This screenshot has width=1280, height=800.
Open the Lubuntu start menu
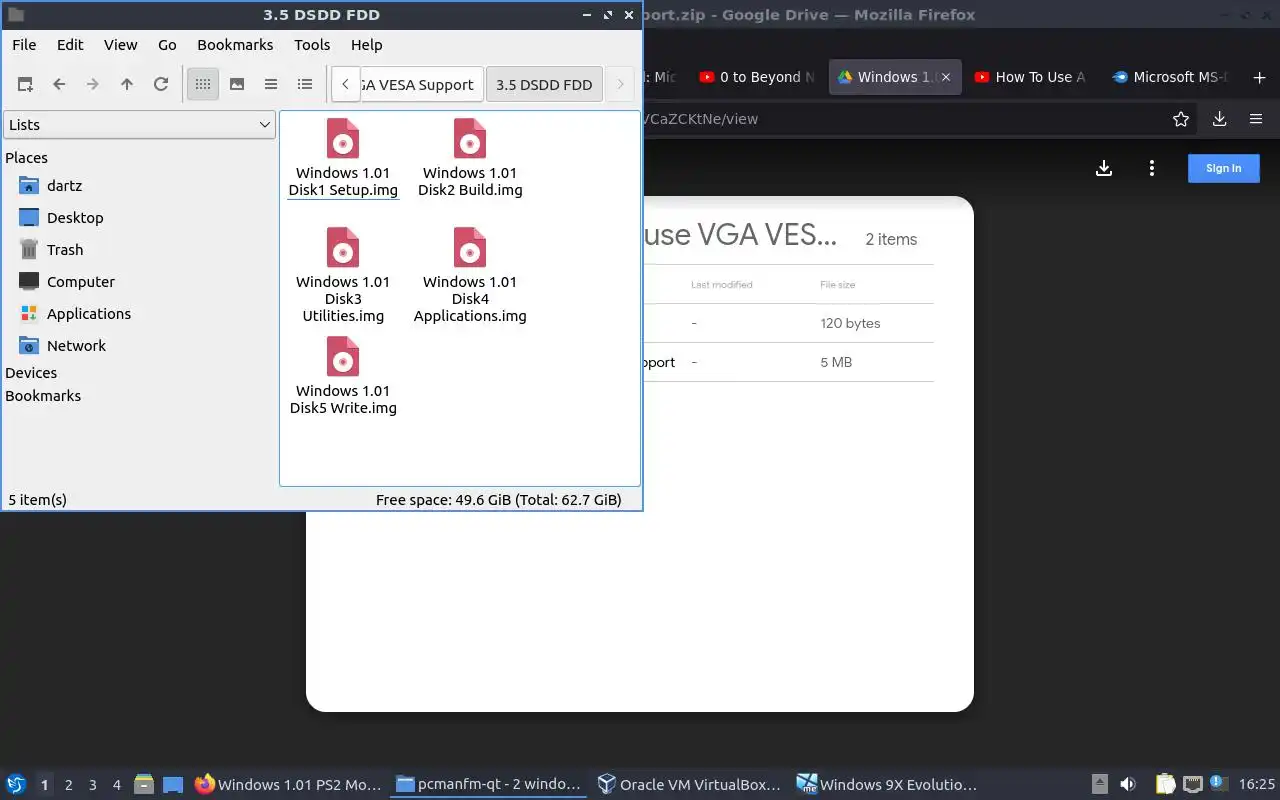click(16, 785)
